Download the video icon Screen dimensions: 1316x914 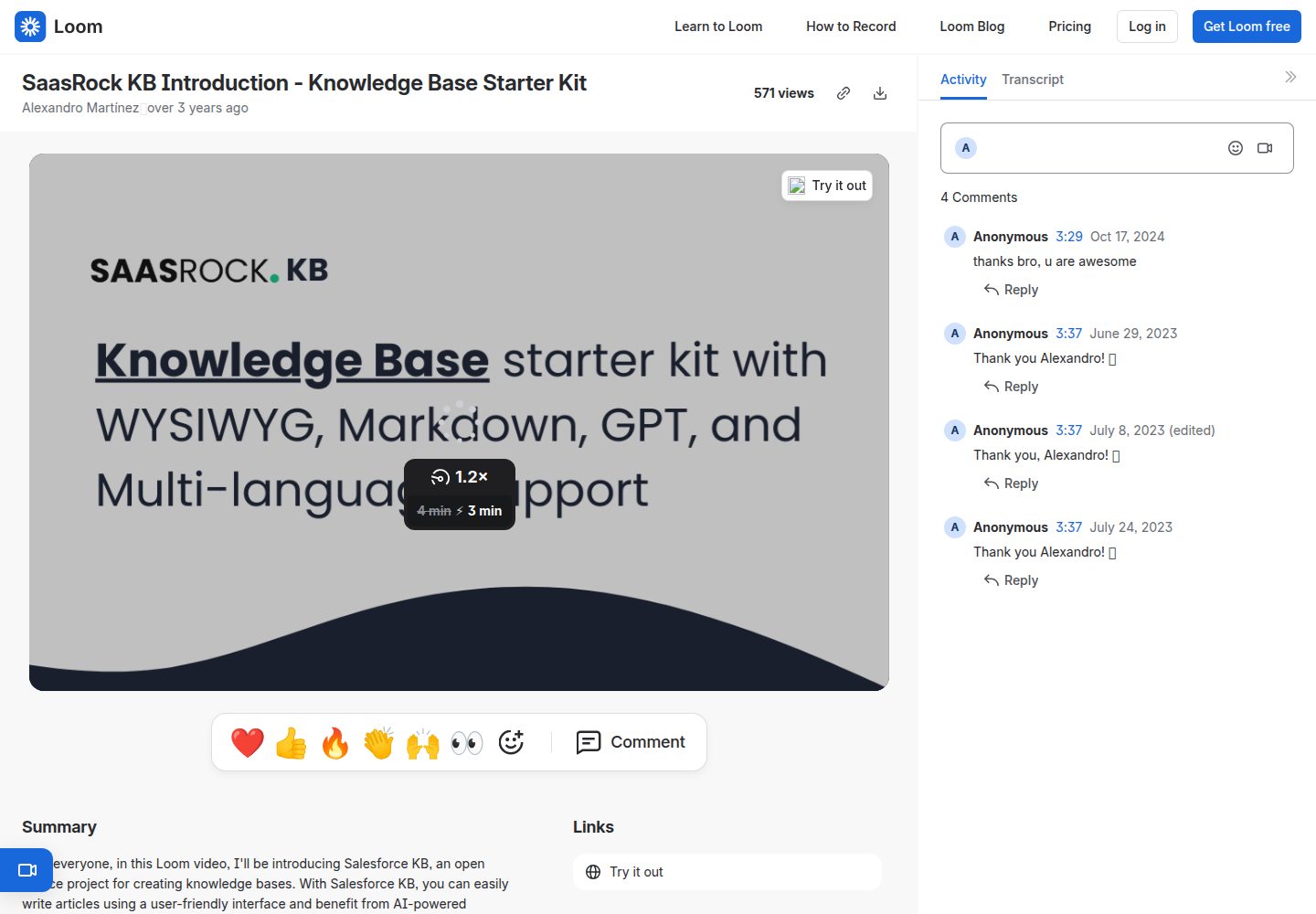click(x=880, y=93)
